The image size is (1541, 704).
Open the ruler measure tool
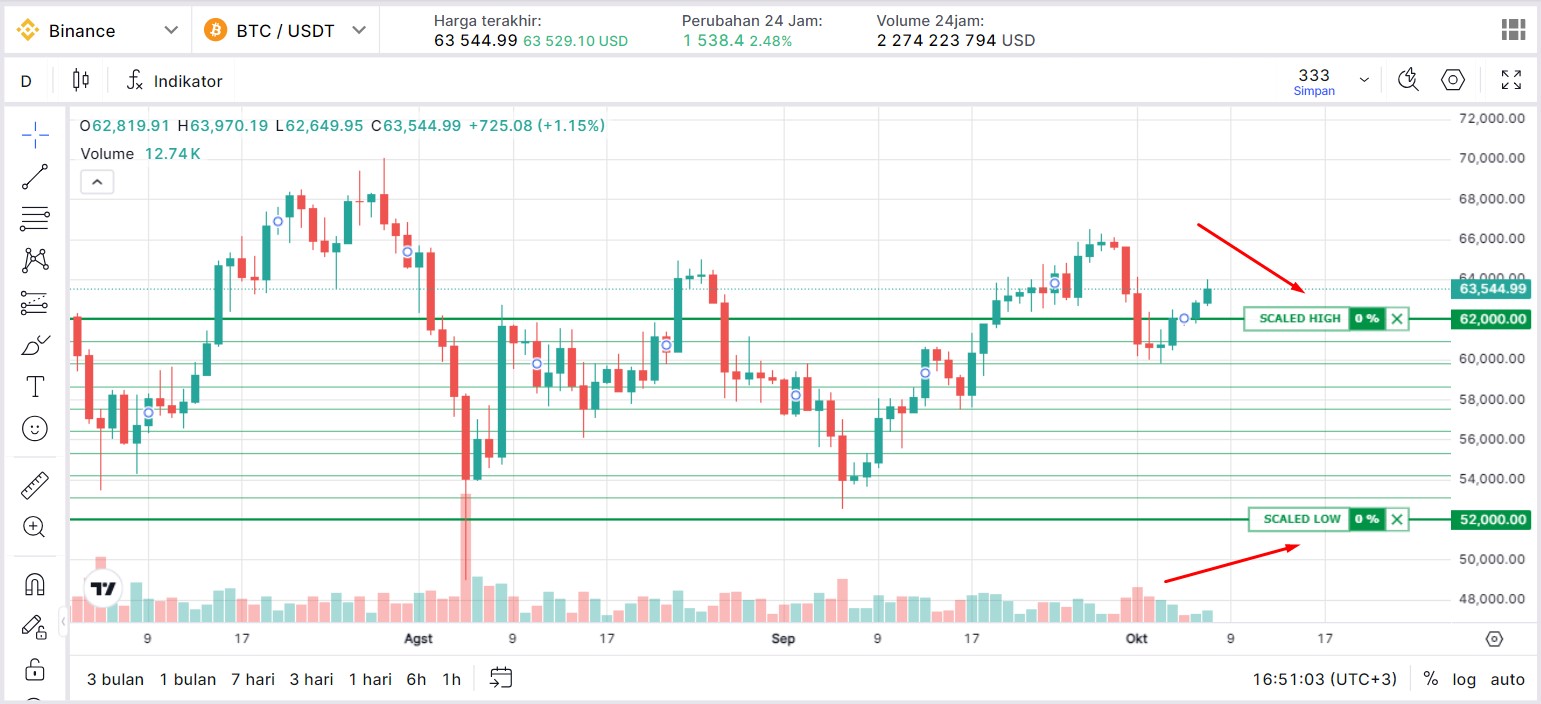click(35, 486)
